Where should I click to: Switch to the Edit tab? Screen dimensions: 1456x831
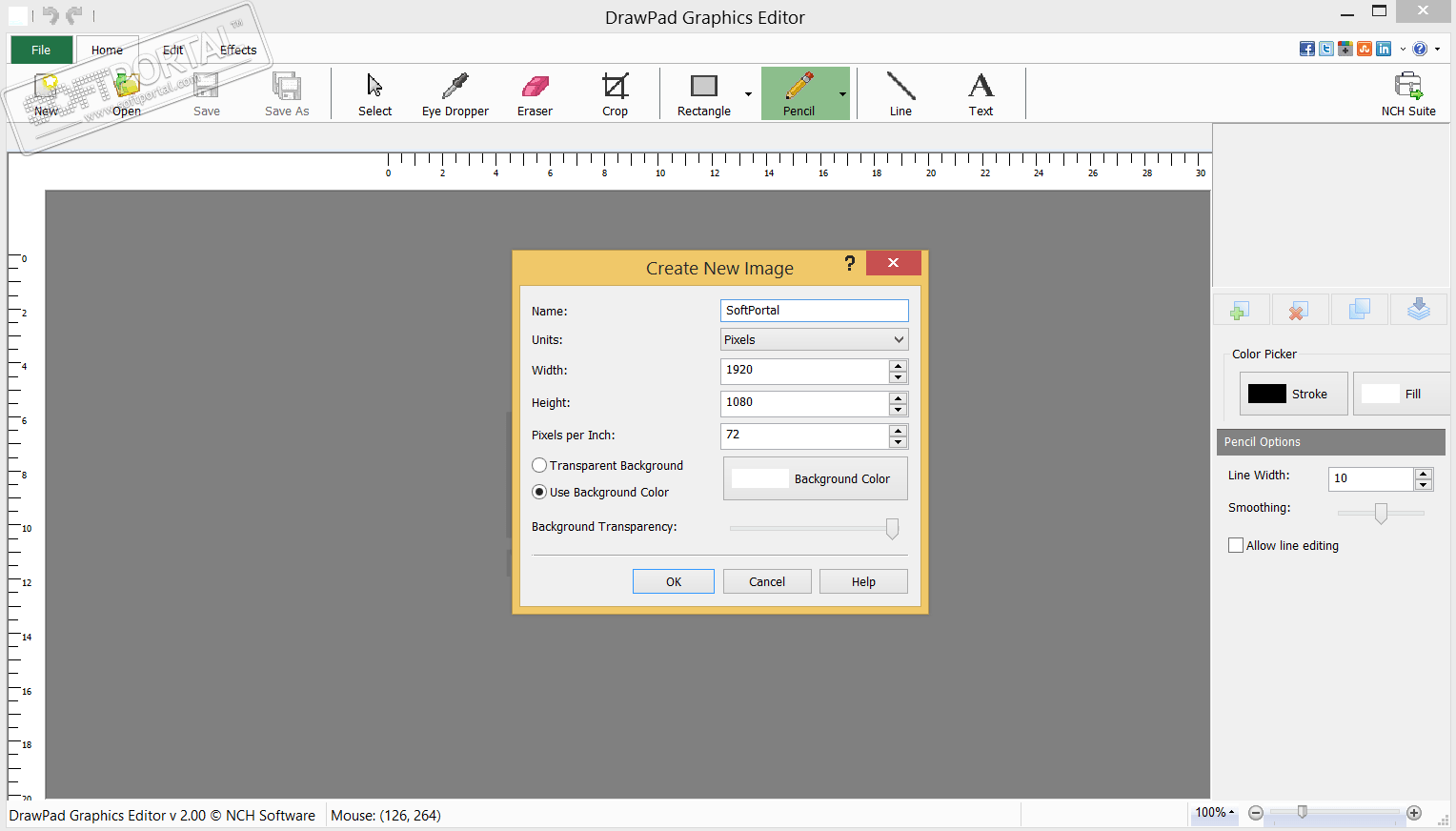click(x=172, y=50)
